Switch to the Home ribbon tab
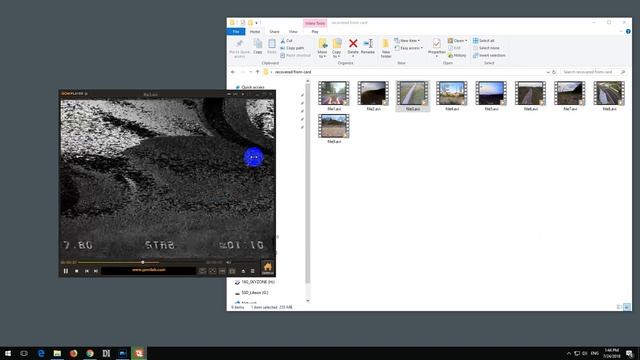 click(255, 31)
